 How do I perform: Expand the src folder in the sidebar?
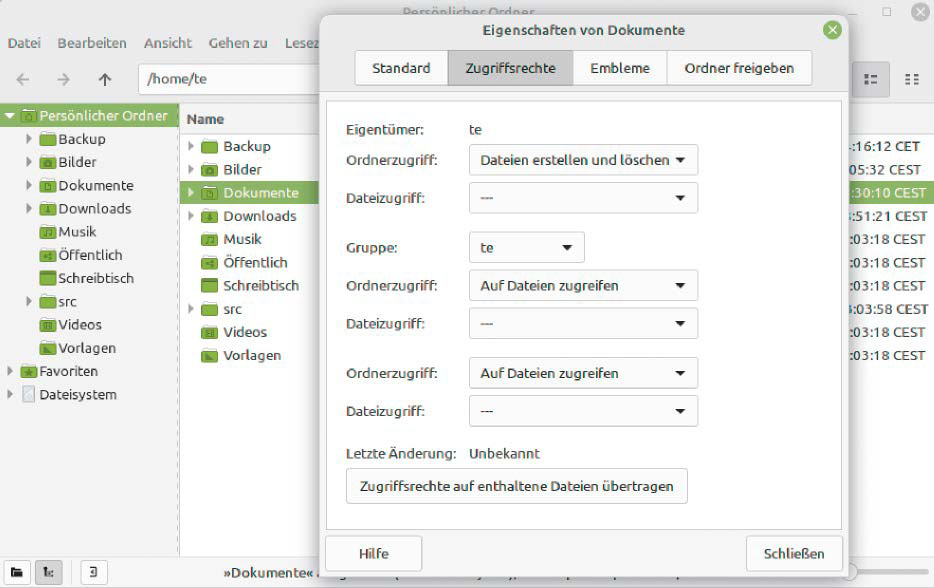pyautogui.click(x=28, y=301)
